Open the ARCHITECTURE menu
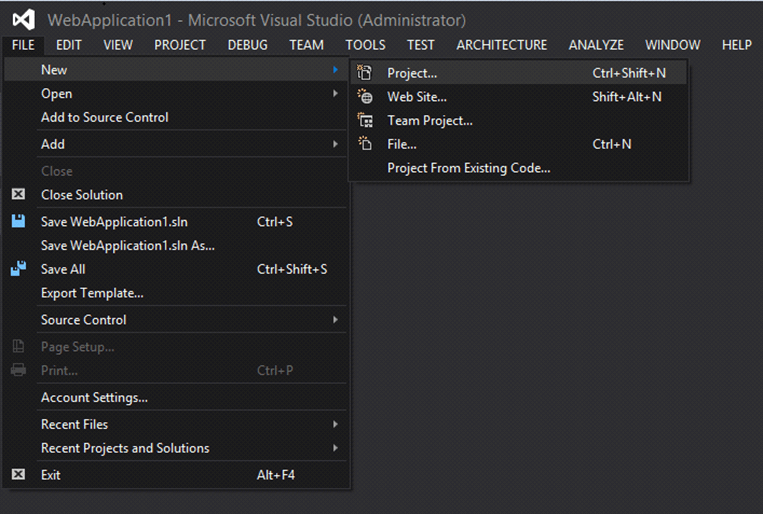The image size is (763, 514). coord(502,45)
